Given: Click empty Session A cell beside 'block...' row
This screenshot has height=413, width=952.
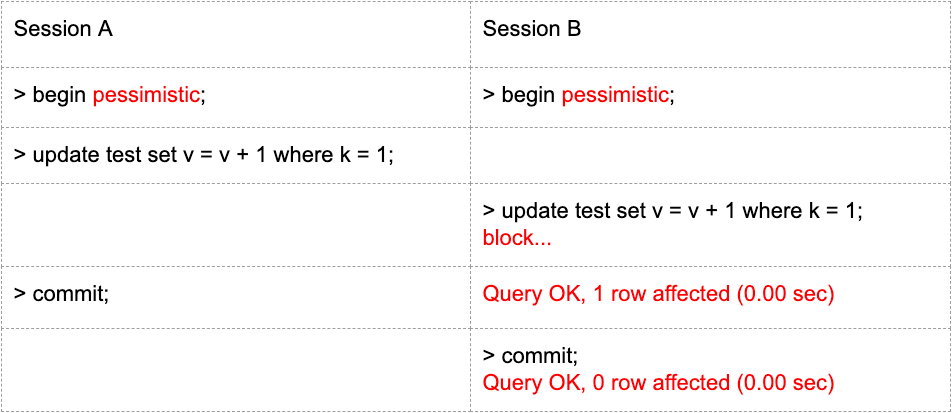Looking at the screenshot, I should [x=240, y=225].
